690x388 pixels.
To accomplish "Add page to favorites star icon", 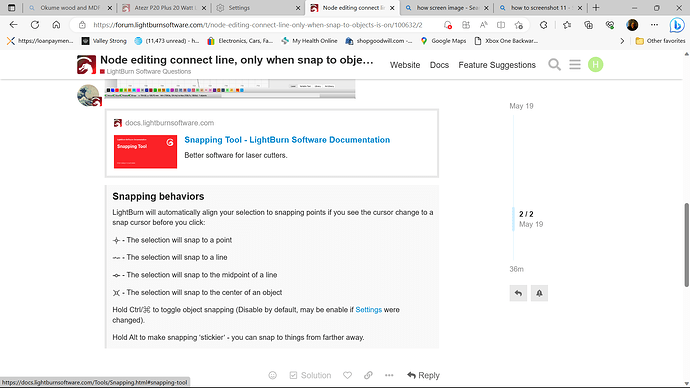I will (x=518, y=25).
